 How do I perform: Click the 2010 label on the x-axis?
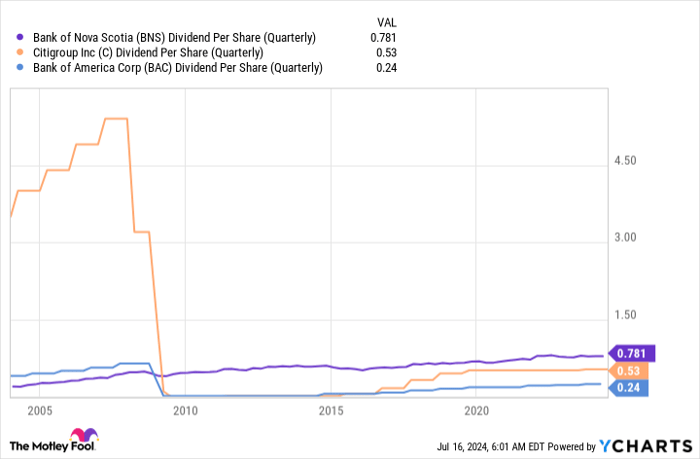point(185,411)
